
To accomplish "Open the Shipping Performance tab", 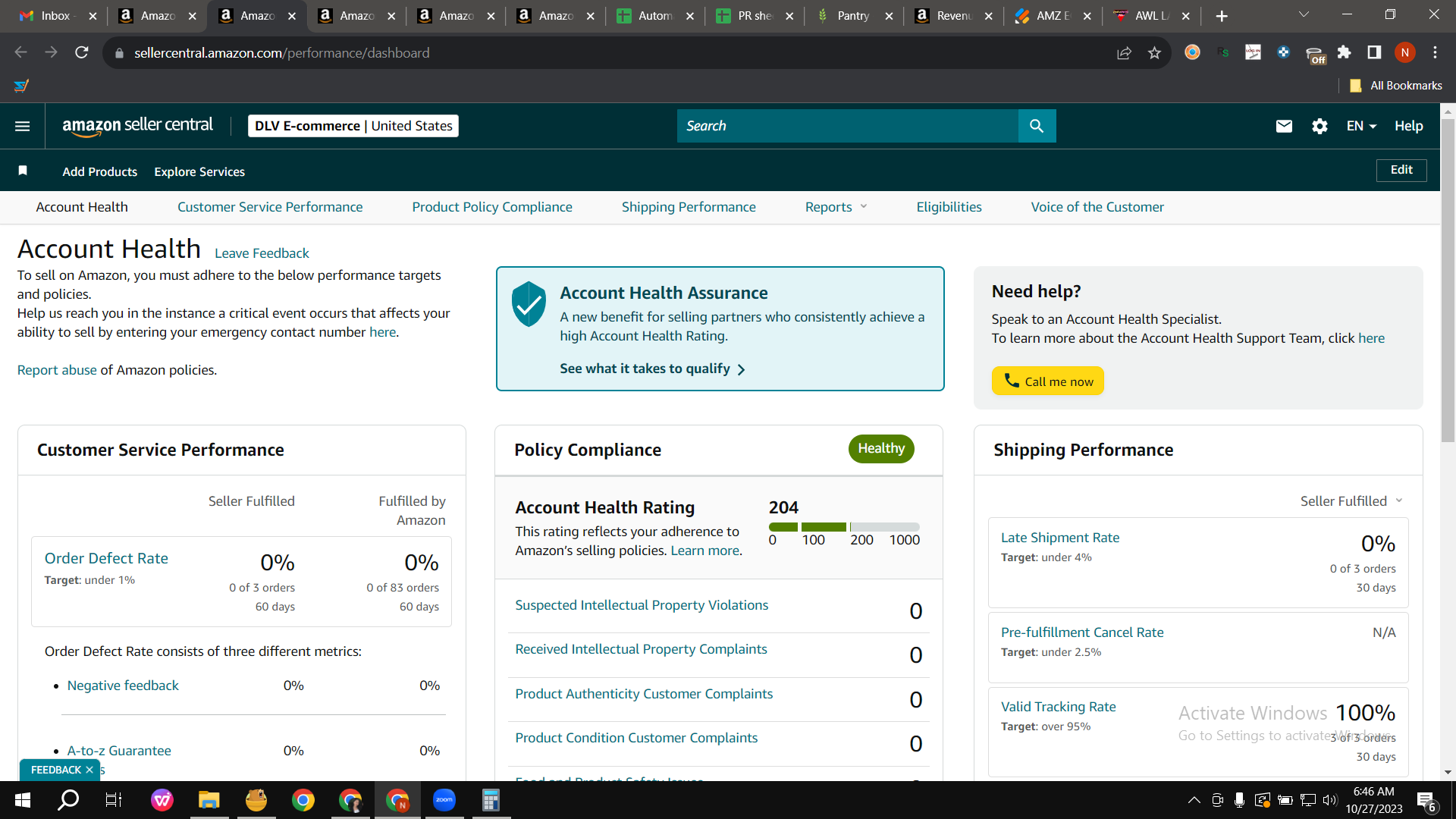I will [x=689, y=207].
